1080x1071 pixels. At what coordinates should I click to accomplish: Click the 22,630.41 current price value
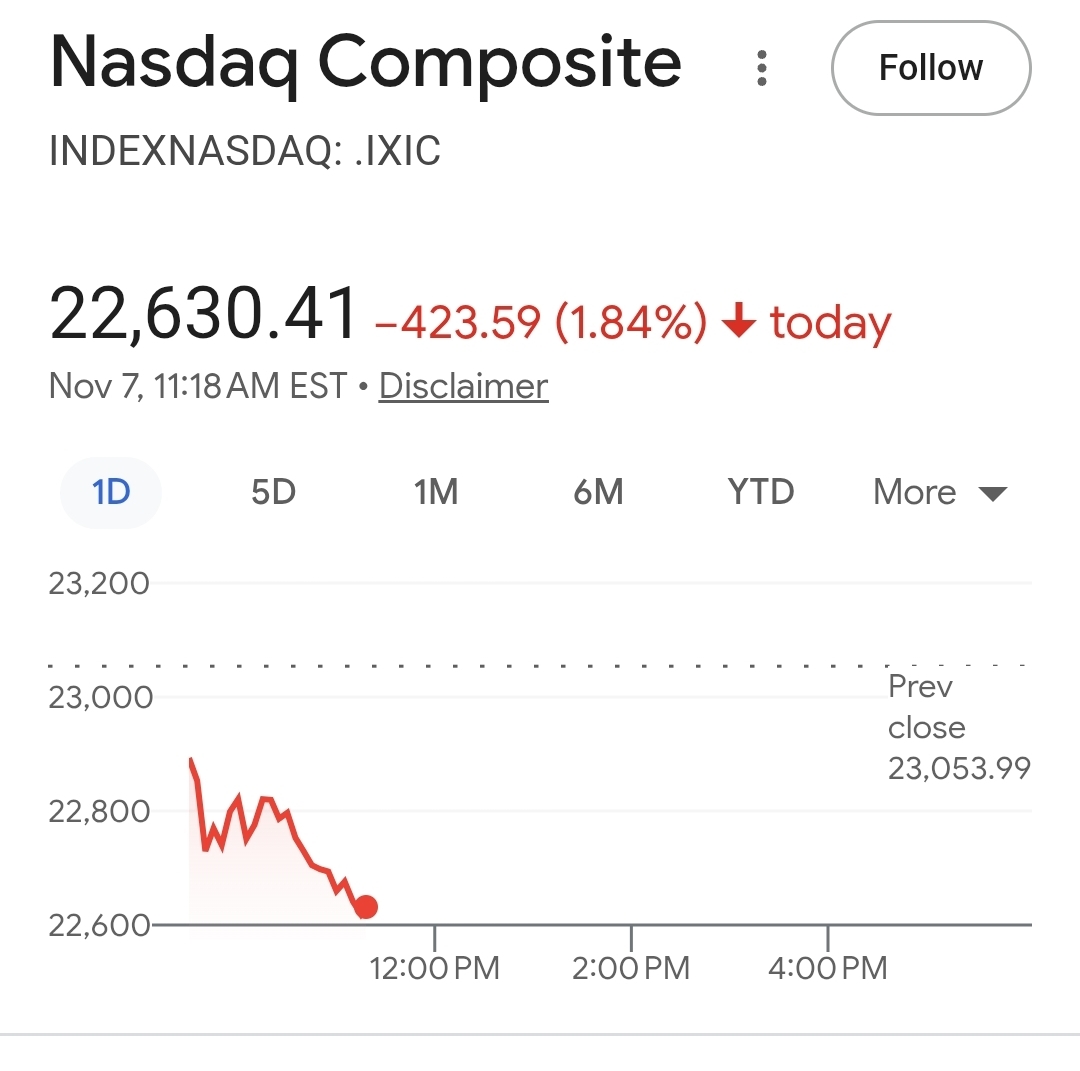pyautogui.click(x=203, y=314)
